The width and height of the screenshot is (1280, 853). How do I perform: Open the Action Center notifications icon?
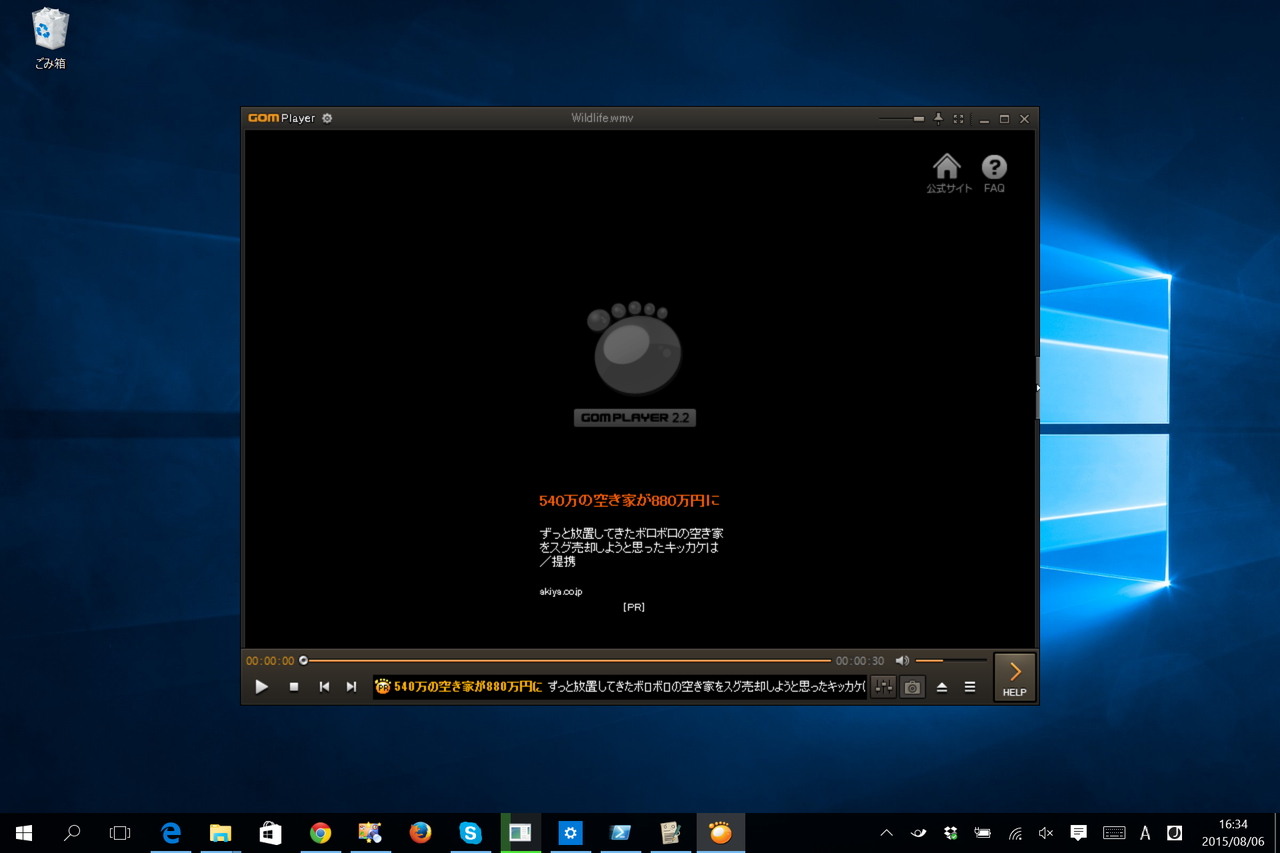[1078, 833]
